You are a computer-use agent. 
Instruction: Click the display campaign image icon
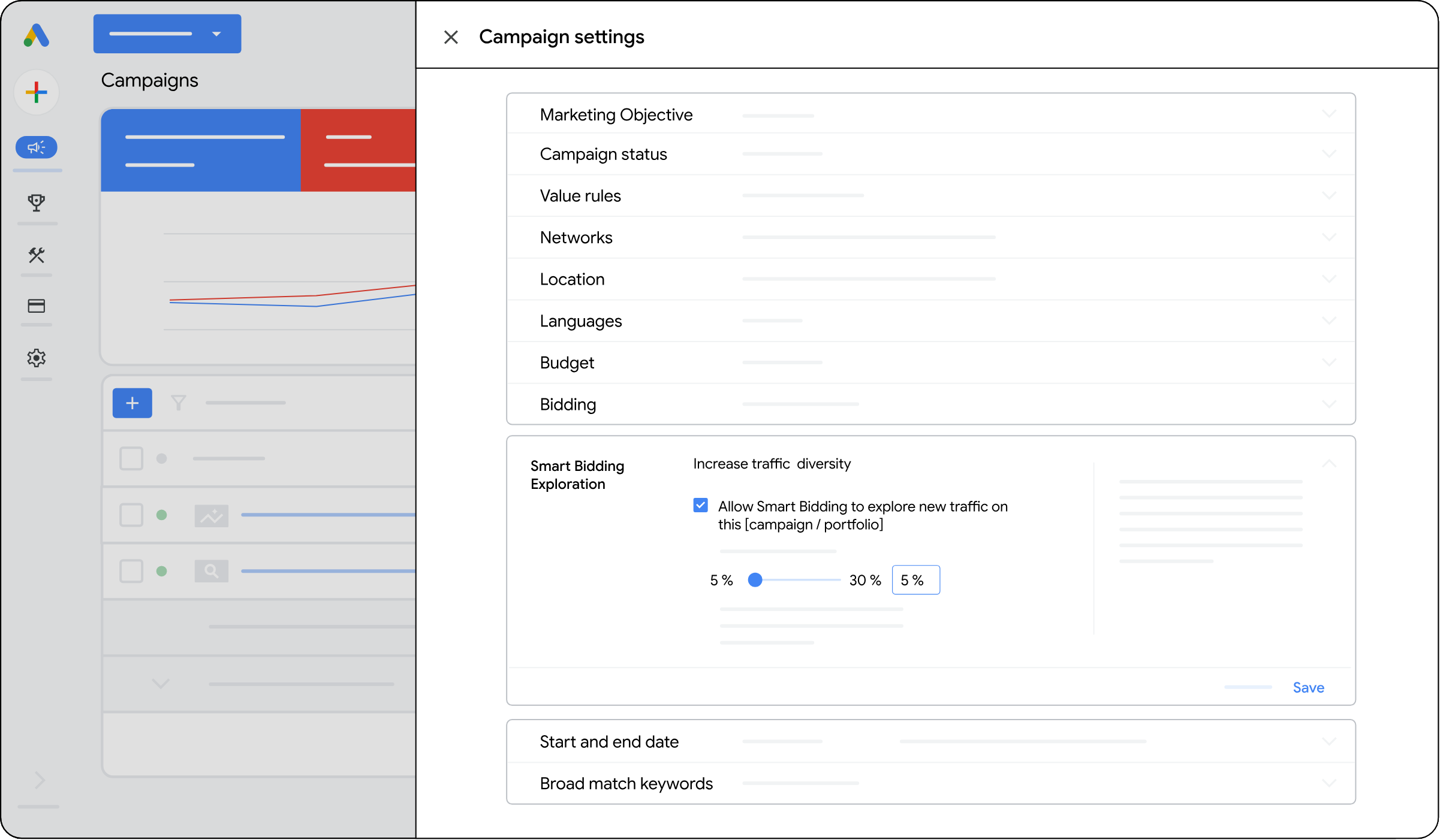[212, 515]
